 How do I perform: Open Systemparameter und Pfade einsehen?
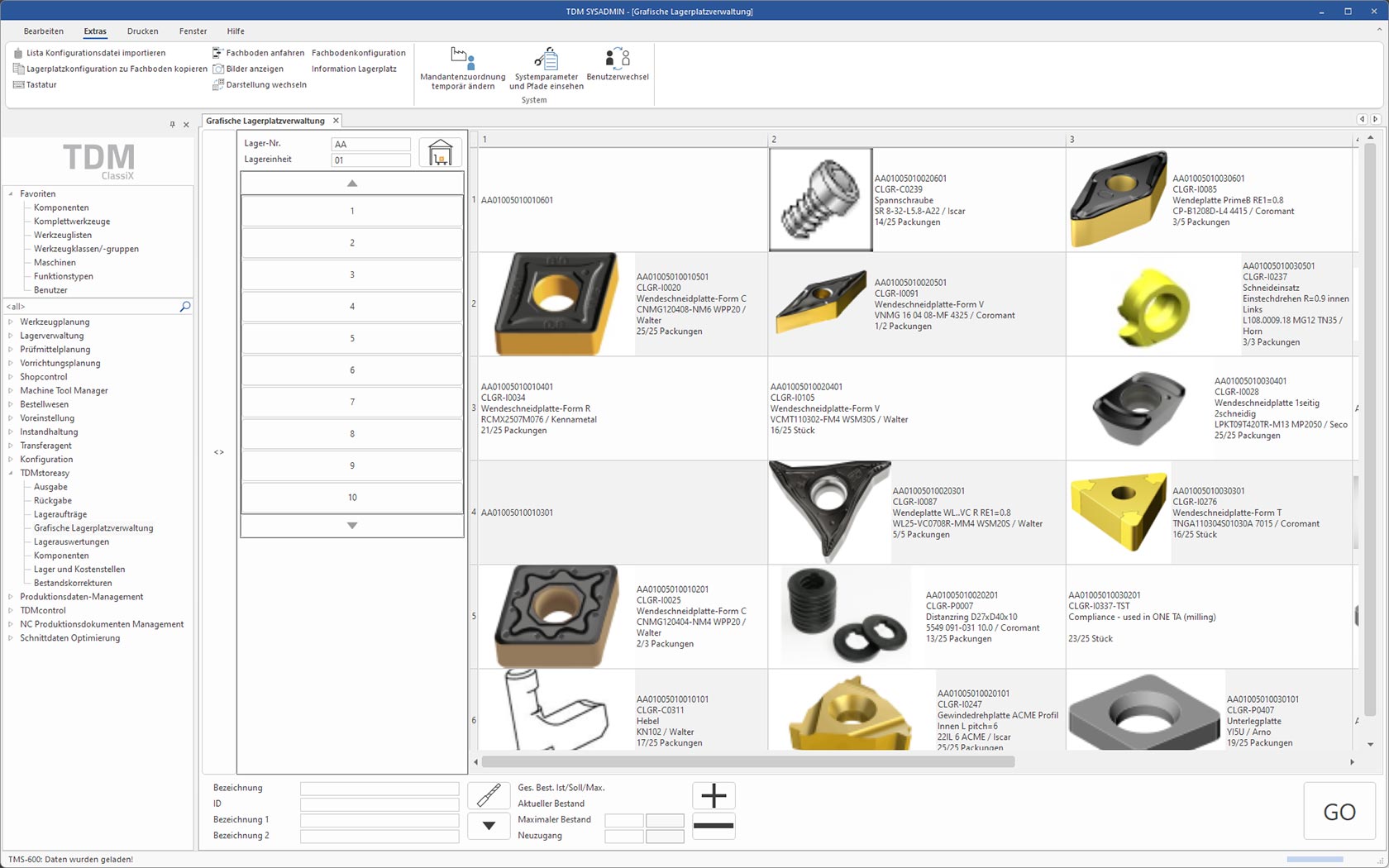pos(546,59)
